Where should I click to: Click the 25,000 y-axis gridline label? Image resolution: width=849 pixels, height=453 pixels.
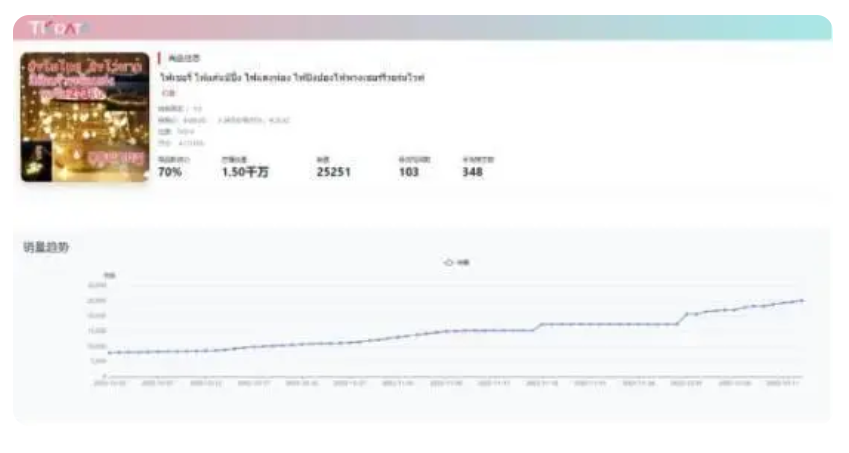[97, 300]
